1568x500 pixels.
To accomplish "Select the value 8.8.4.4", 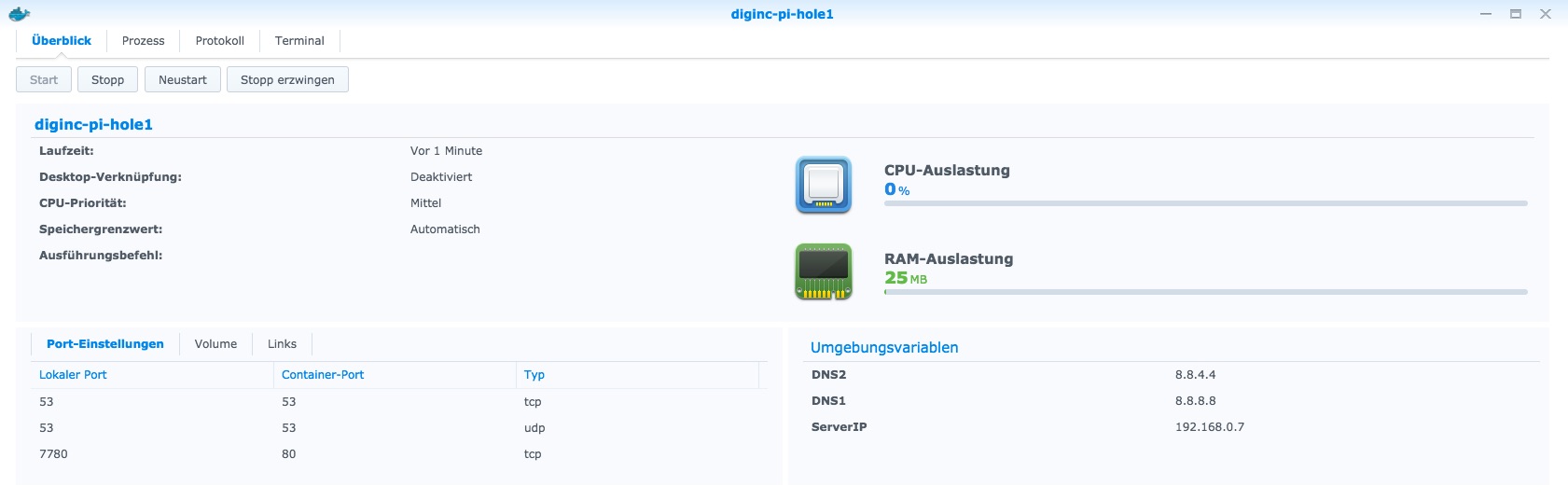I will click(1195, 375).
